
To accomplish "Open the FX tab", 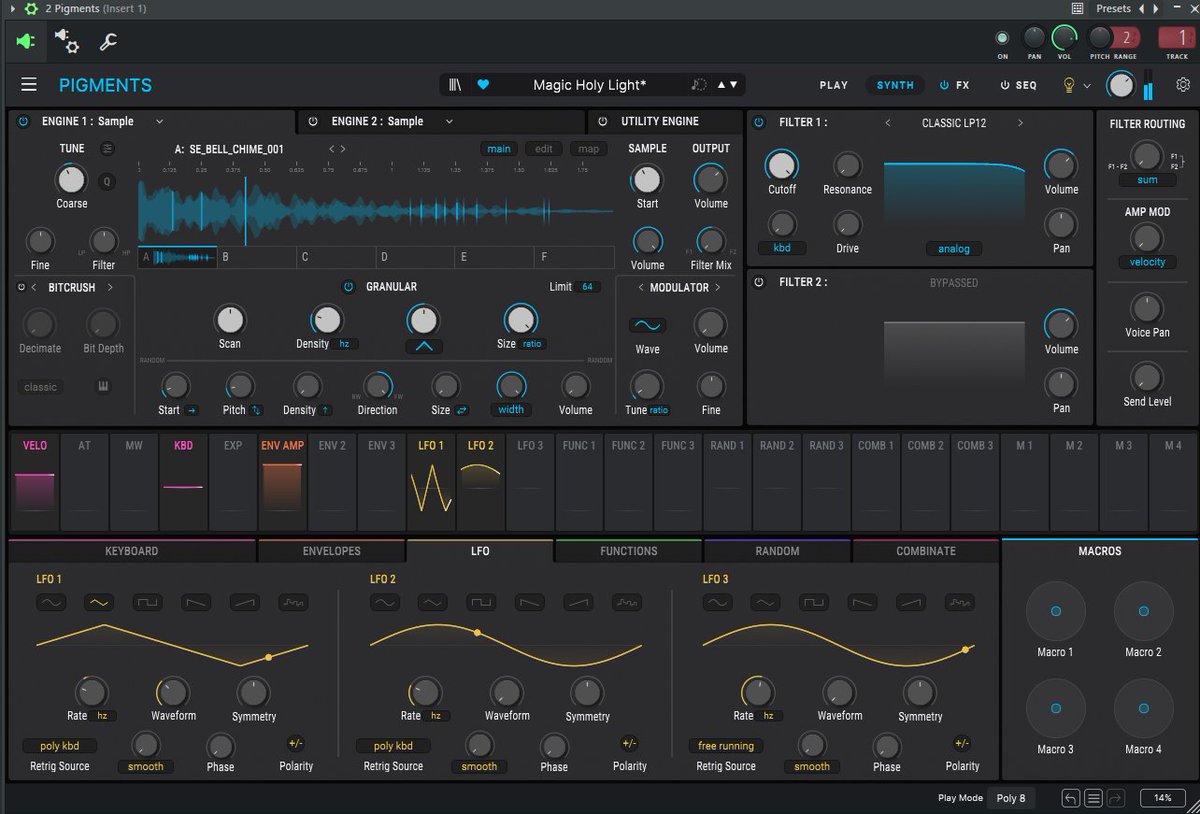I will 955,85.
